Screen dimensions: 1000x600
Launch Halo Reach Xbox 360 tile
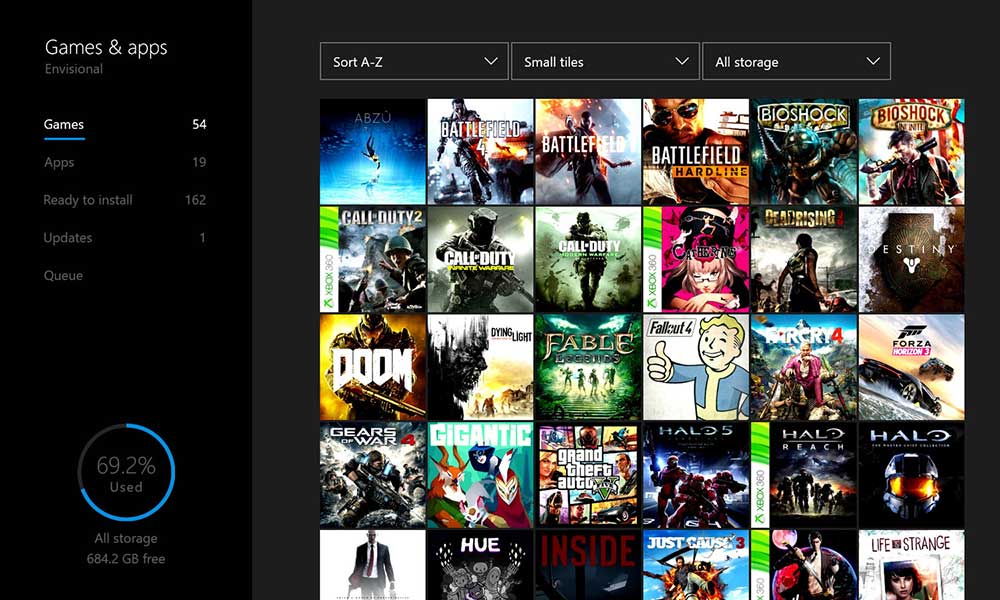tap(804, 474)
